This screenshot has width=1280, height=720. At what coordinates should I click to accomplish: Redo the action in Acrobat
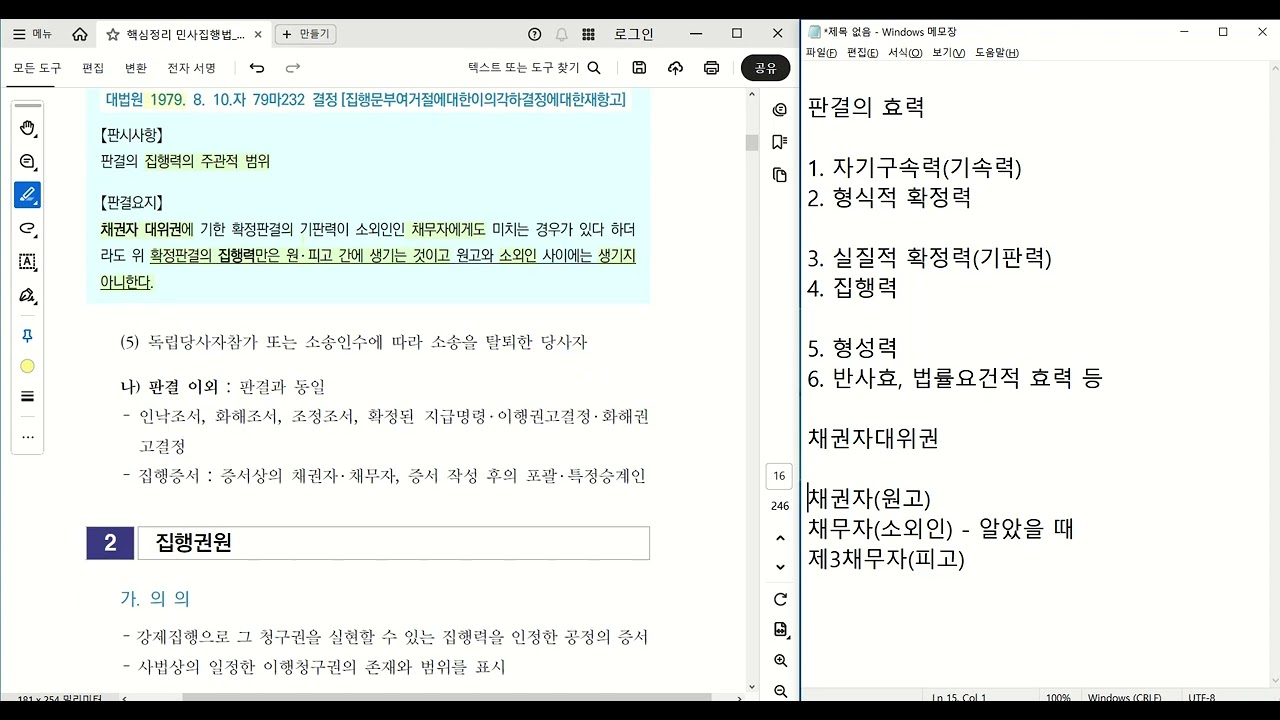[293, 68]
